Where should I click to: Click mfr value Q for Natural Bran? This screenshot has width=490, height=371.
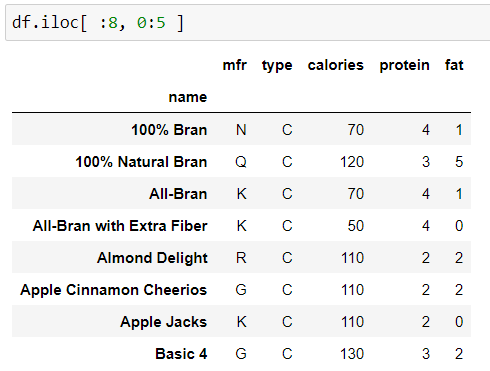coord(241,162)
